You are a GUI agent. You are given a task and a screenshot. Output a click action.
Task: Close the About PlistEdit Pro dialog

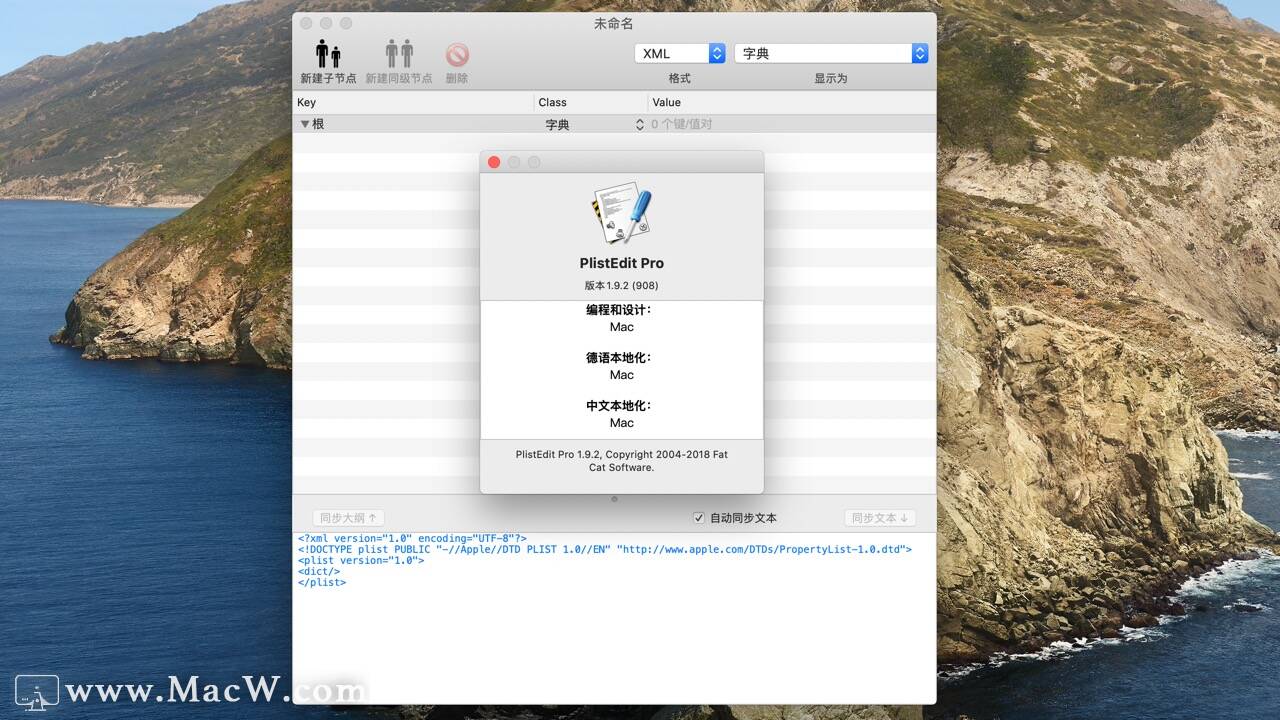494,162
